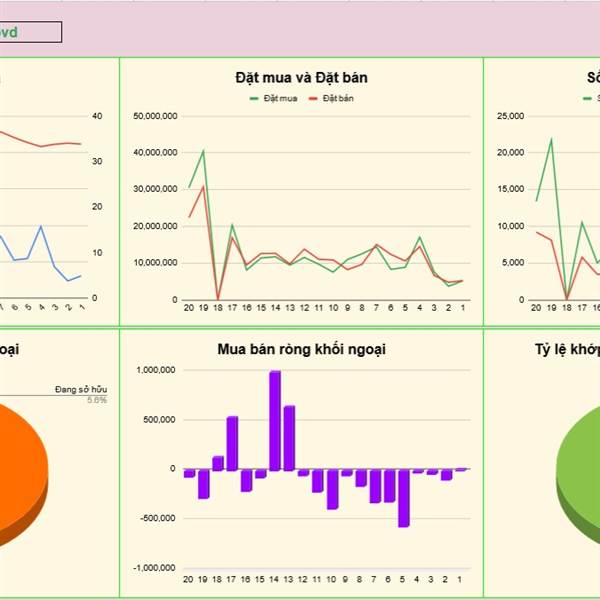The height and width of the screenshot is (600, 600).
Task: Click the orange pie chart slice
Action: point(19,471)
